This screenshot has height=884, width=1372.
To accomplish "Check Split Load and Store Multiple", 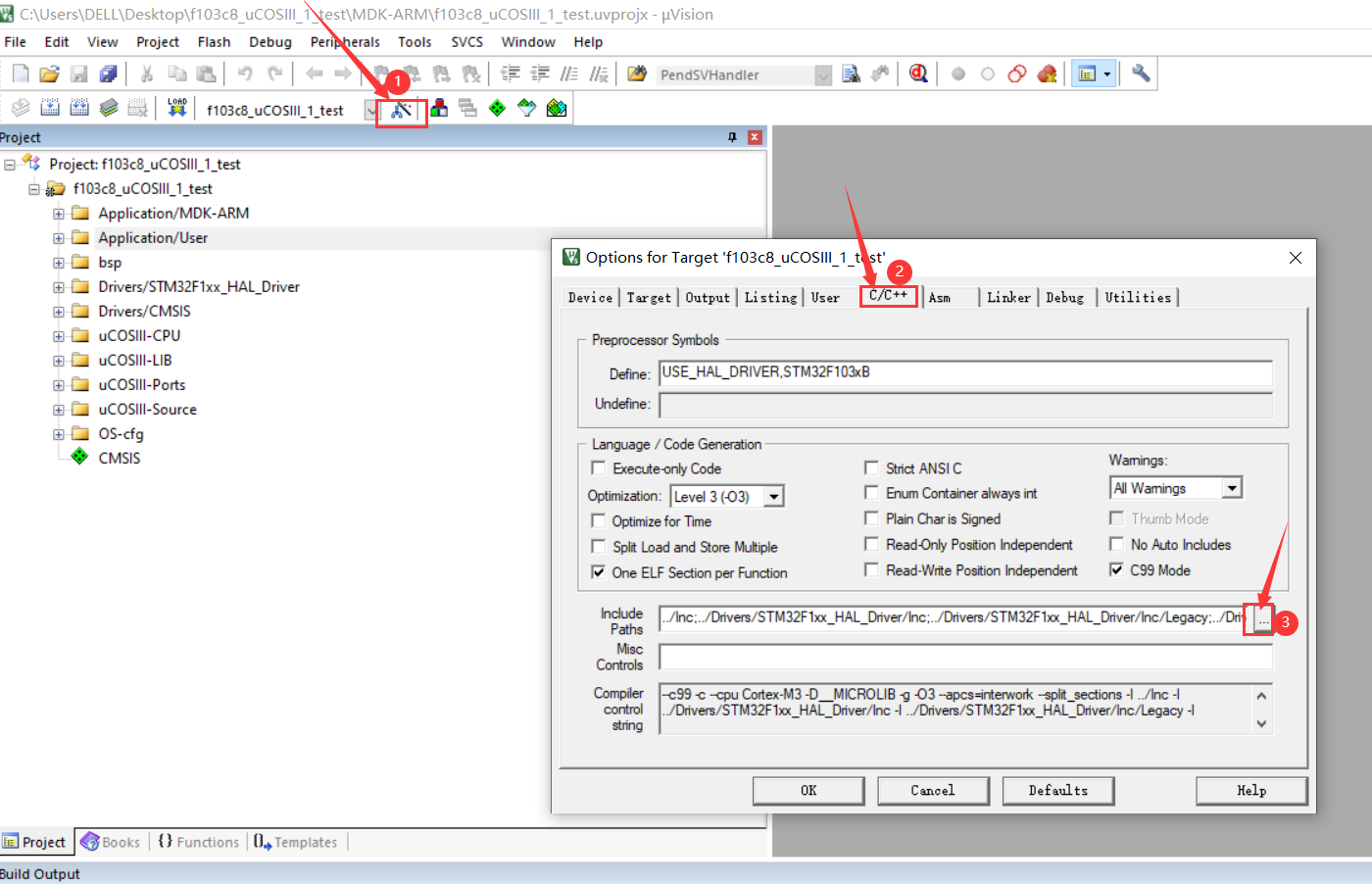I will (x=599, y=546).
